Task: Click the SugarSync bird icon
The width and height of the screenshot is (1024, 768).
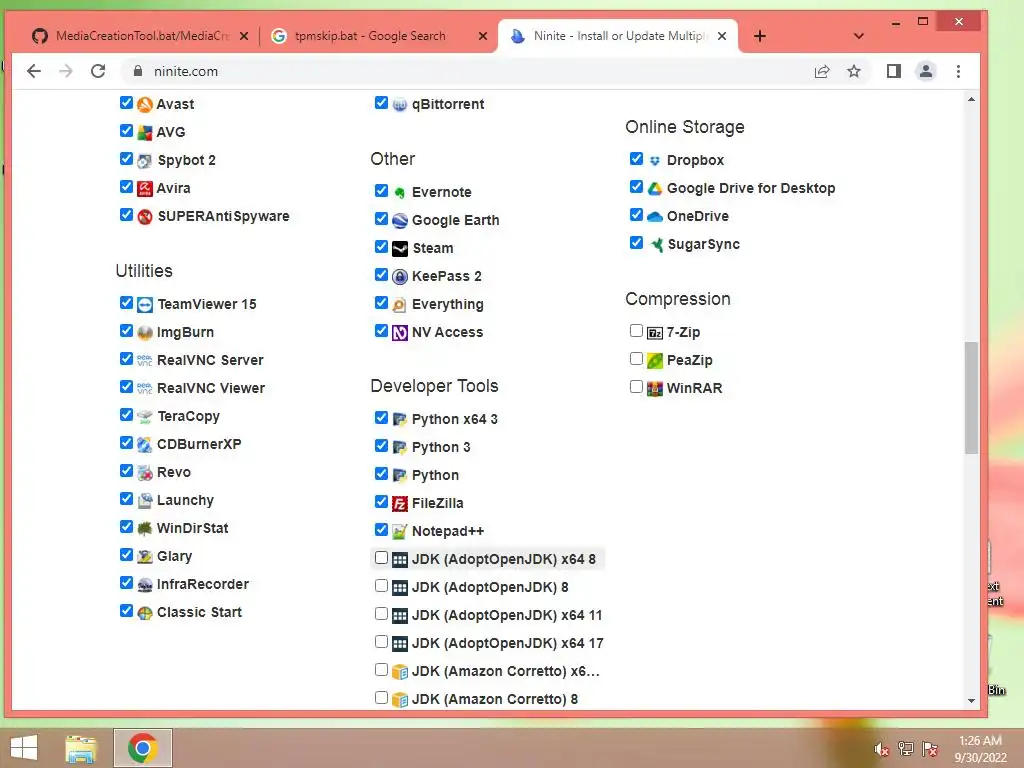Action: (656, 245)
